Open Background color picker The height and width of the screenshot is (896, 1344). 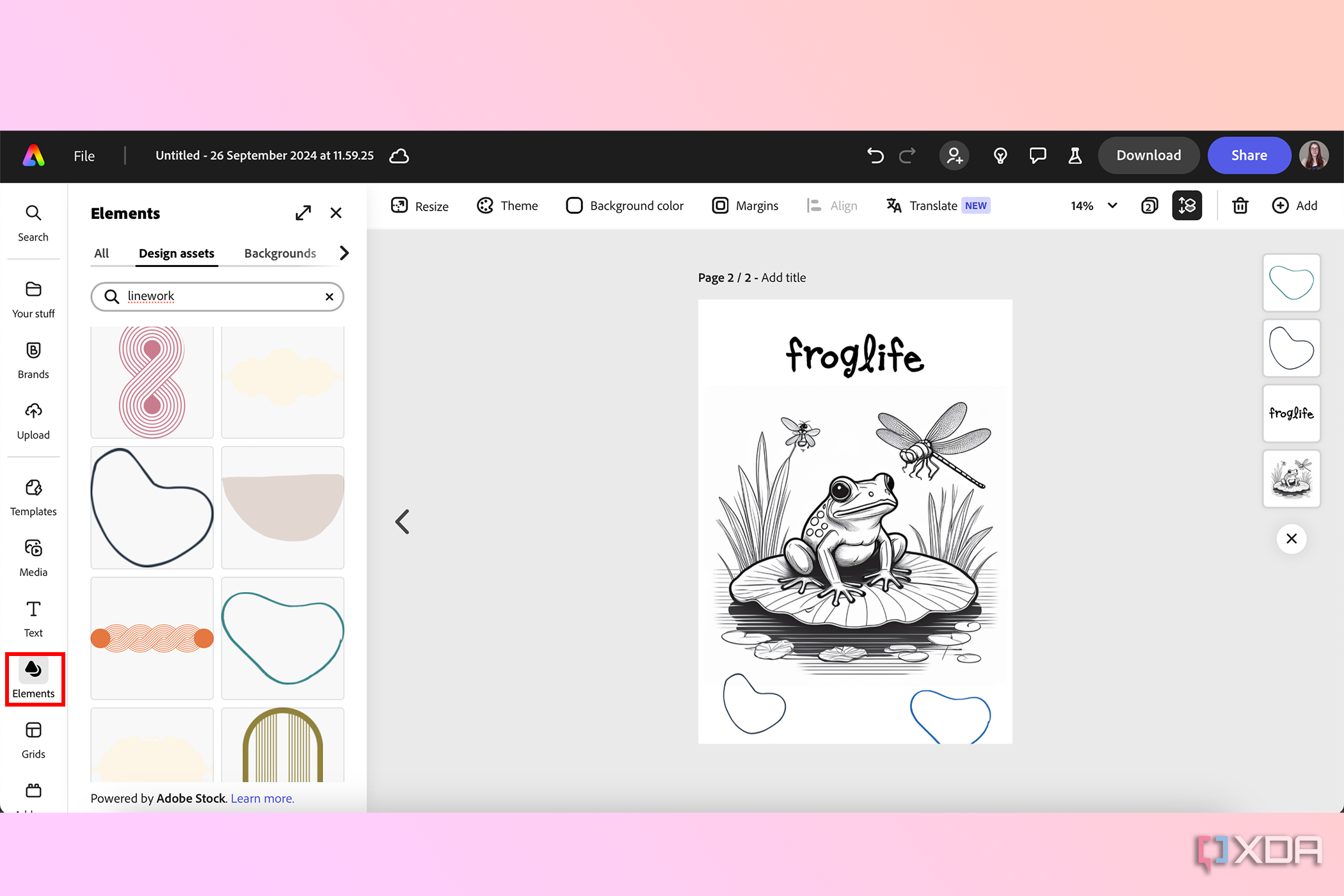[625, 205]
